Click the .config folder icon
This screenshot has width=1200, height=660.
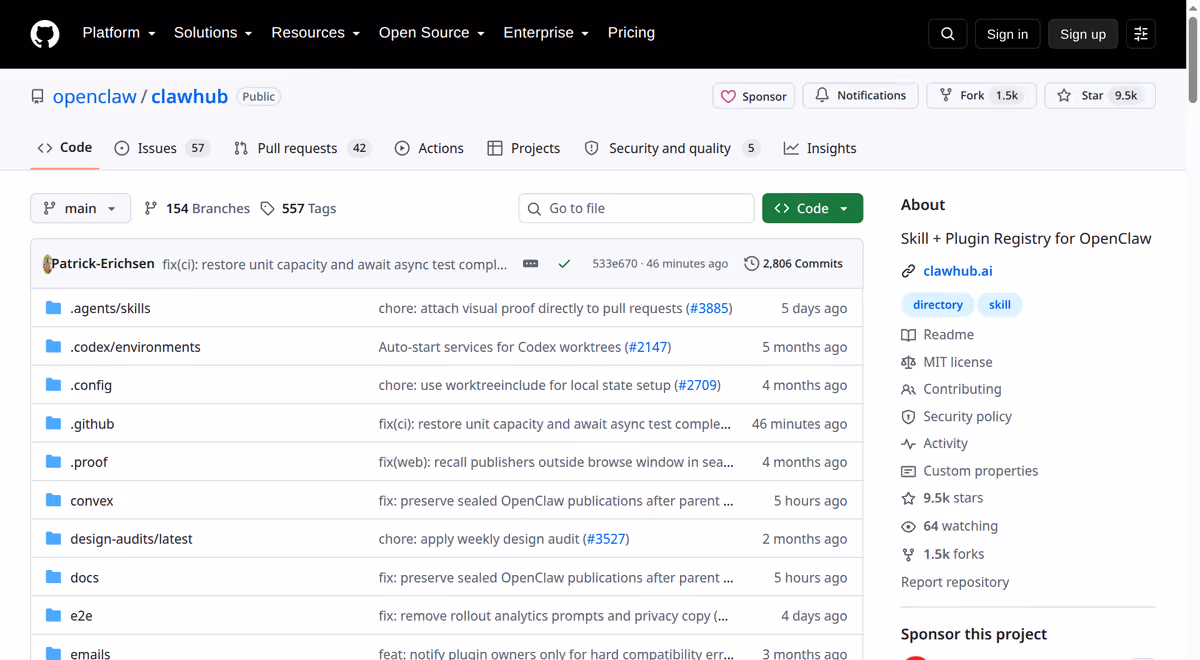(54, 385)
